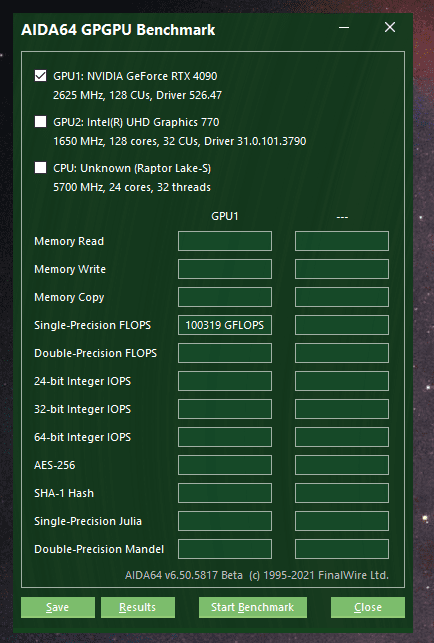This screenshot has height=643, width=434.
Task: Click the GPU1 AES-256 result field
Action: tap(225, 465)
